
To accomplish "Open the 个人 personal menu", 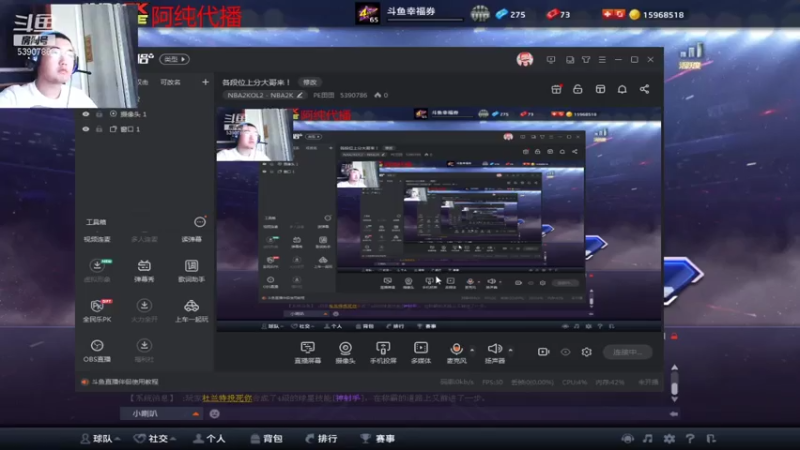I will pos(210,439).
